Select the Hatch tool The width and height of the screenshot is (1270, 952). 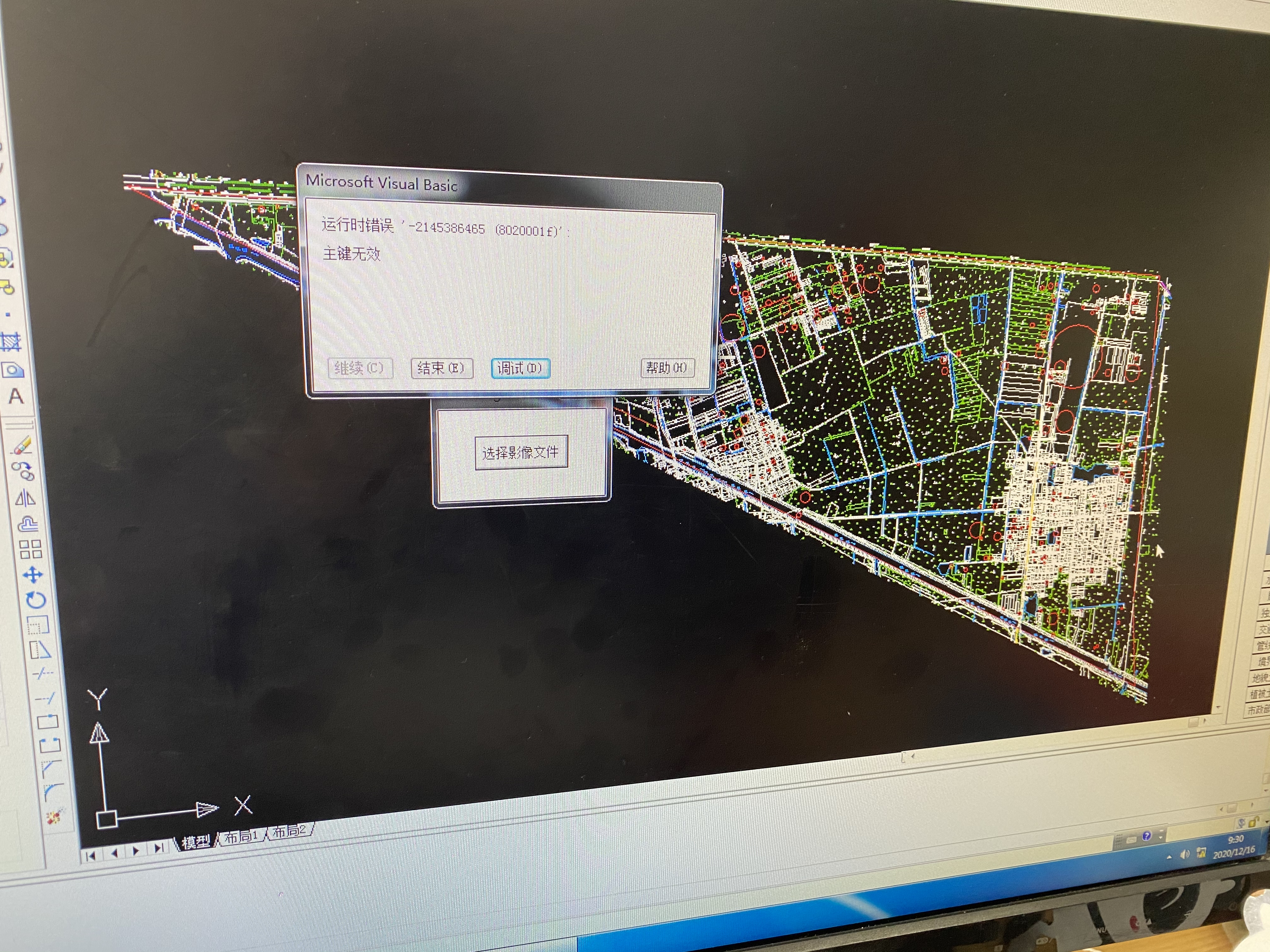(x=10, y=343)
